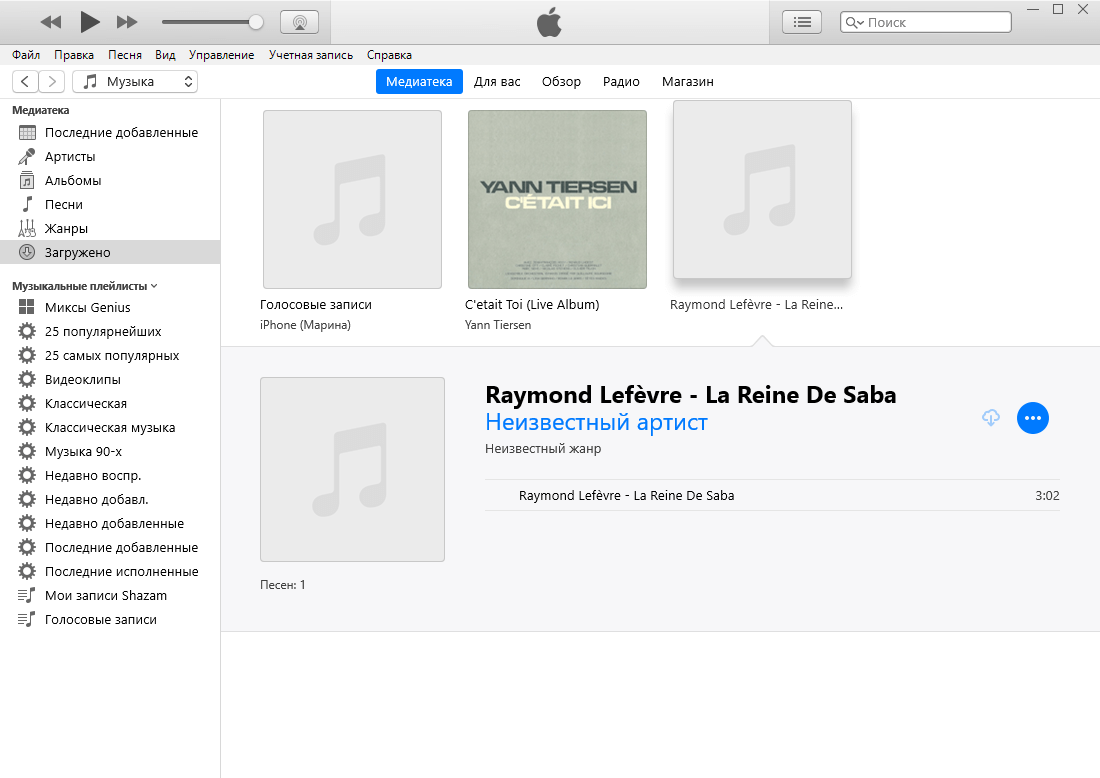
Task: Show the Up Next list view
Action: (x=801, y=21)
